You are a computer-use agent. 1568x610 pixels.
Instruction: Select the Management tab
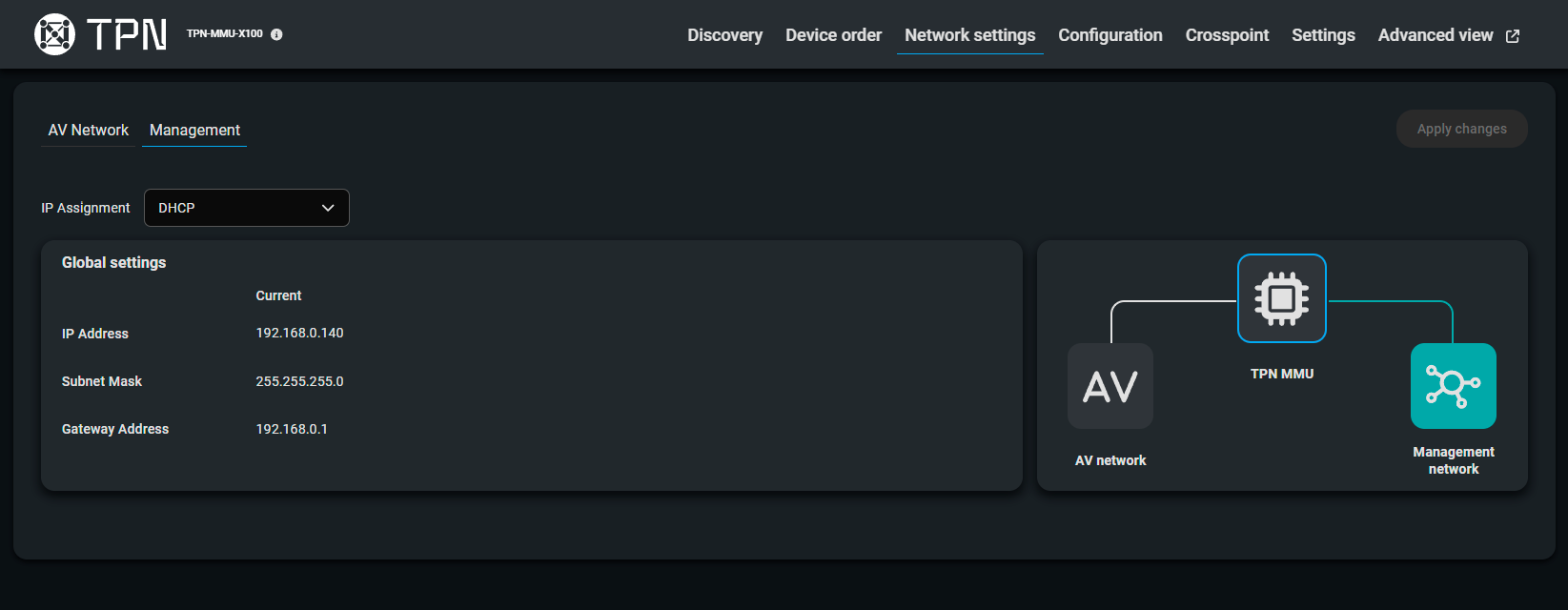(x=194, y=130)
